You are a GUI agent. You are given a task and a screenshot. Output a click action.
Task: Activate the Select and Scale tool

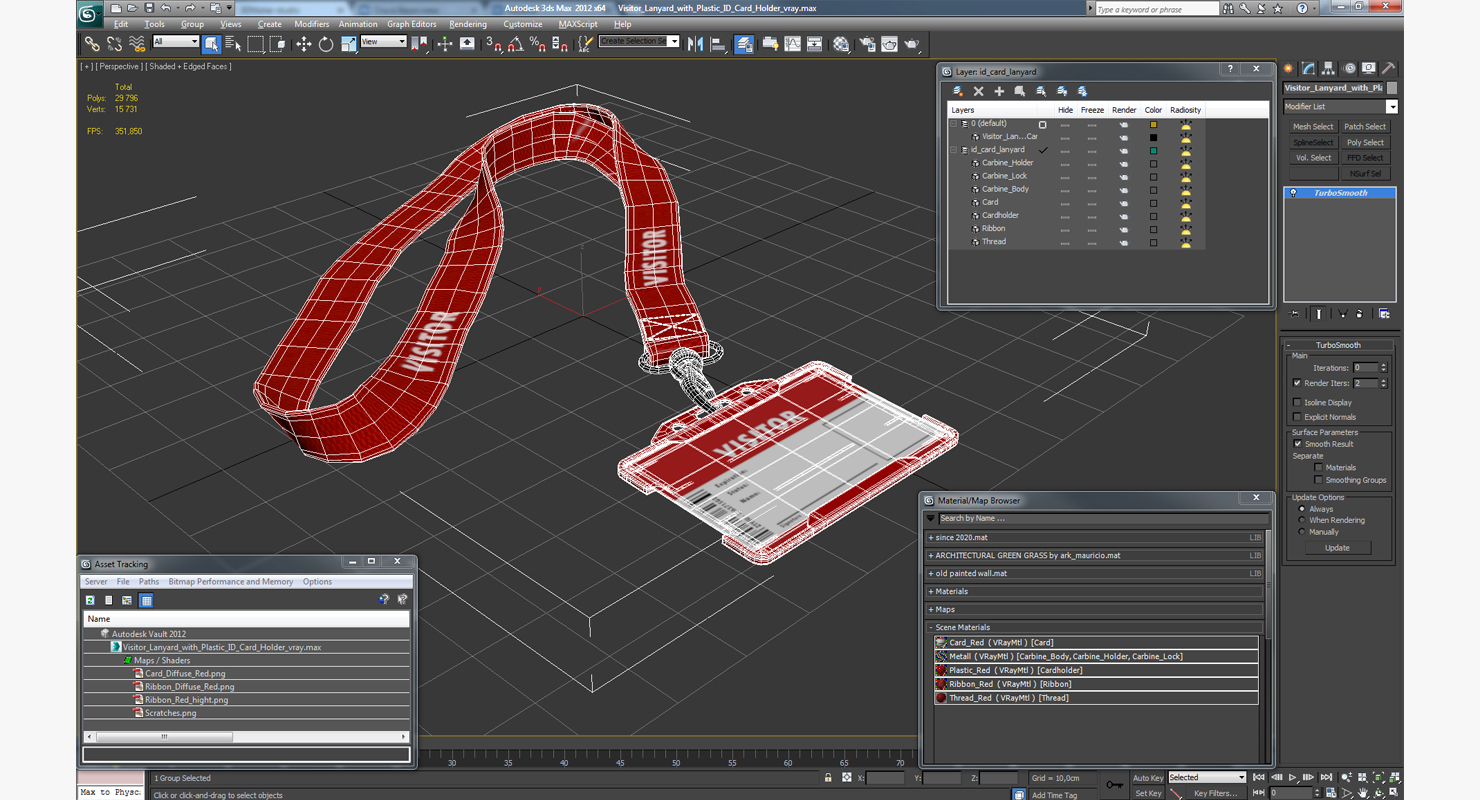348,44
